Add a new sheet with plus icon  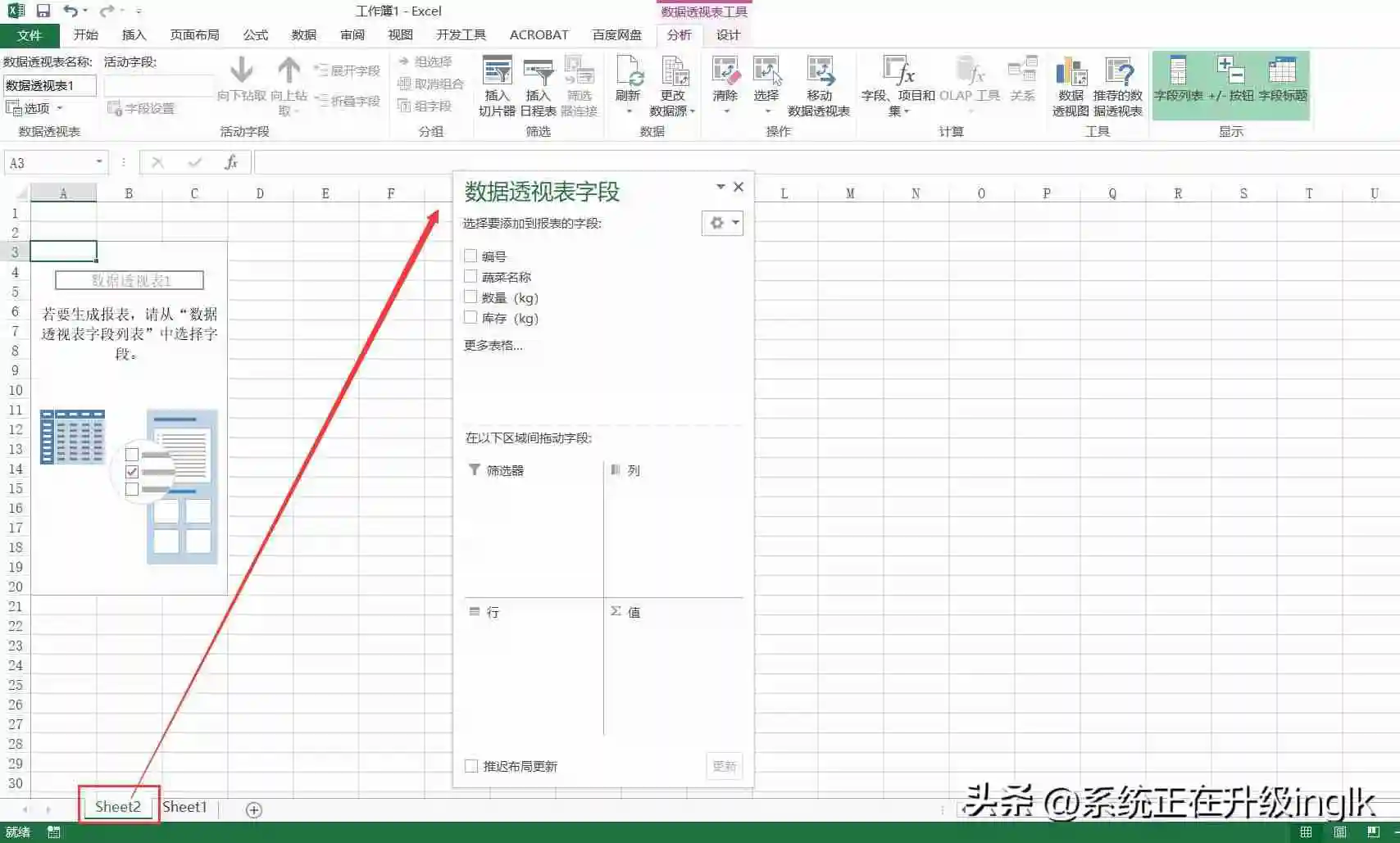click(254, 809)
